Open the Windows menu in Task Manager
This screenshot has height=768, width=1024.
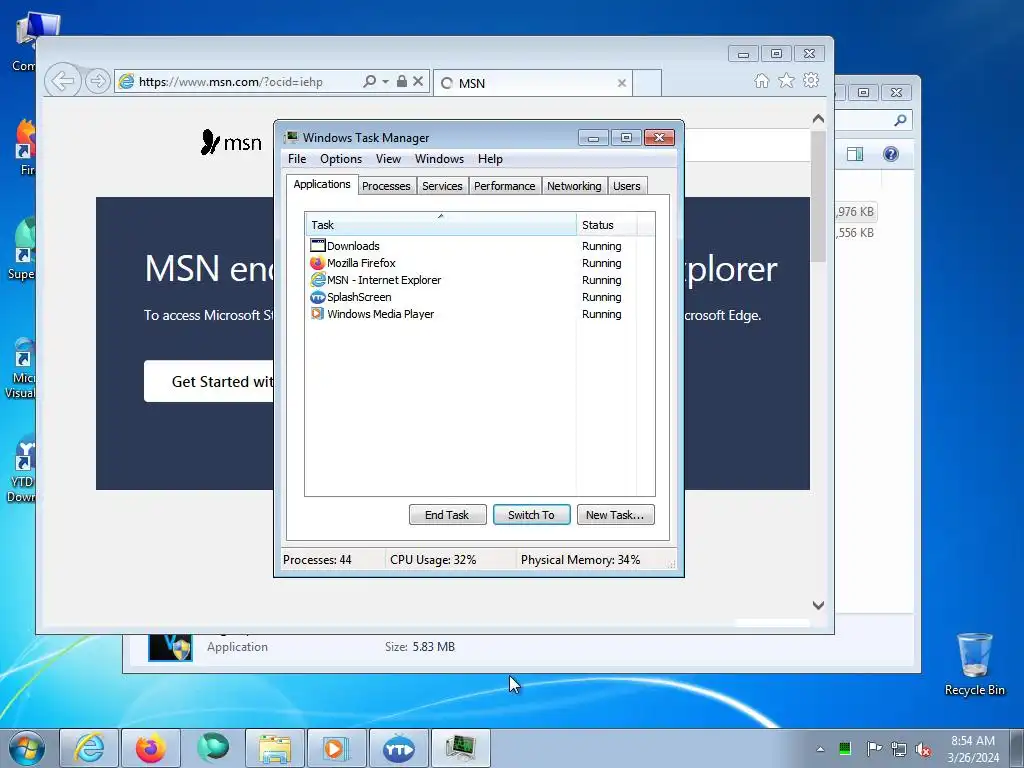439,159
